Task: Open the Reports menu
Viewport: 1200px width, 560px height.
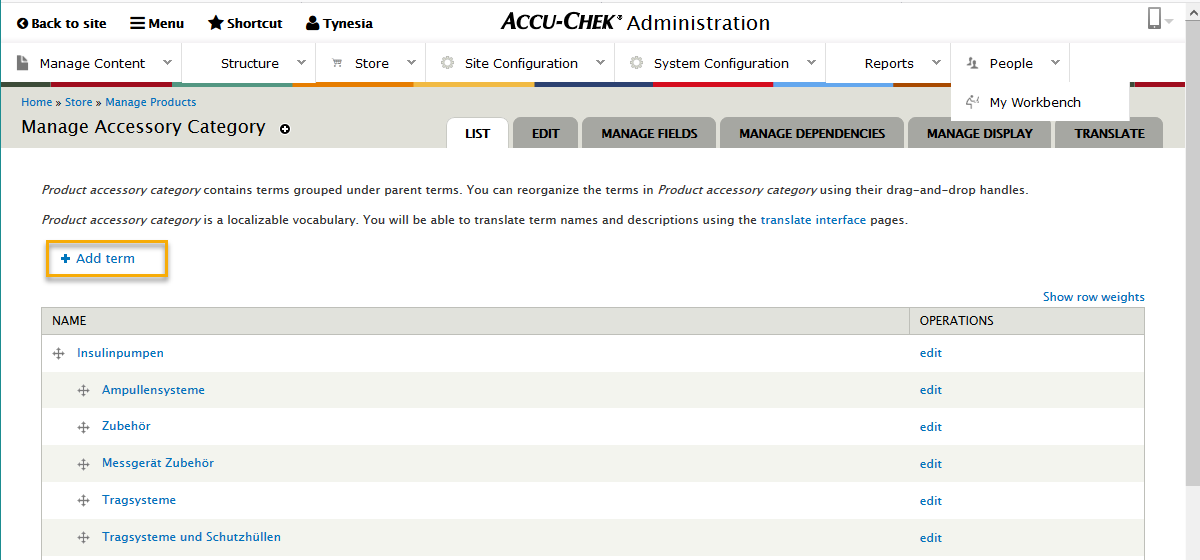Action: pos(889,63)
